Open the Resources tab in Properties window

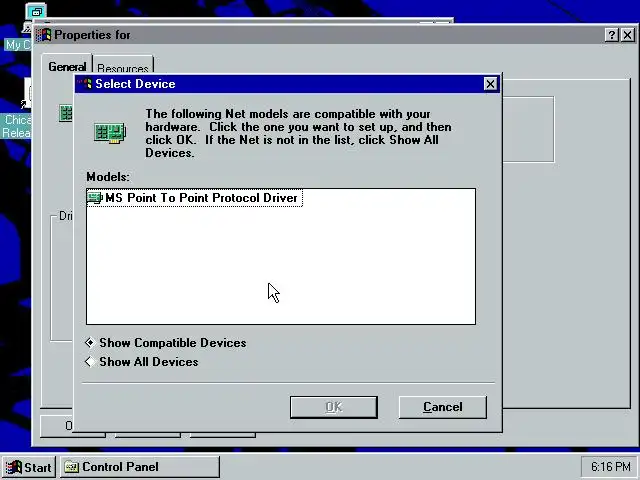click(x=123, y=67)
